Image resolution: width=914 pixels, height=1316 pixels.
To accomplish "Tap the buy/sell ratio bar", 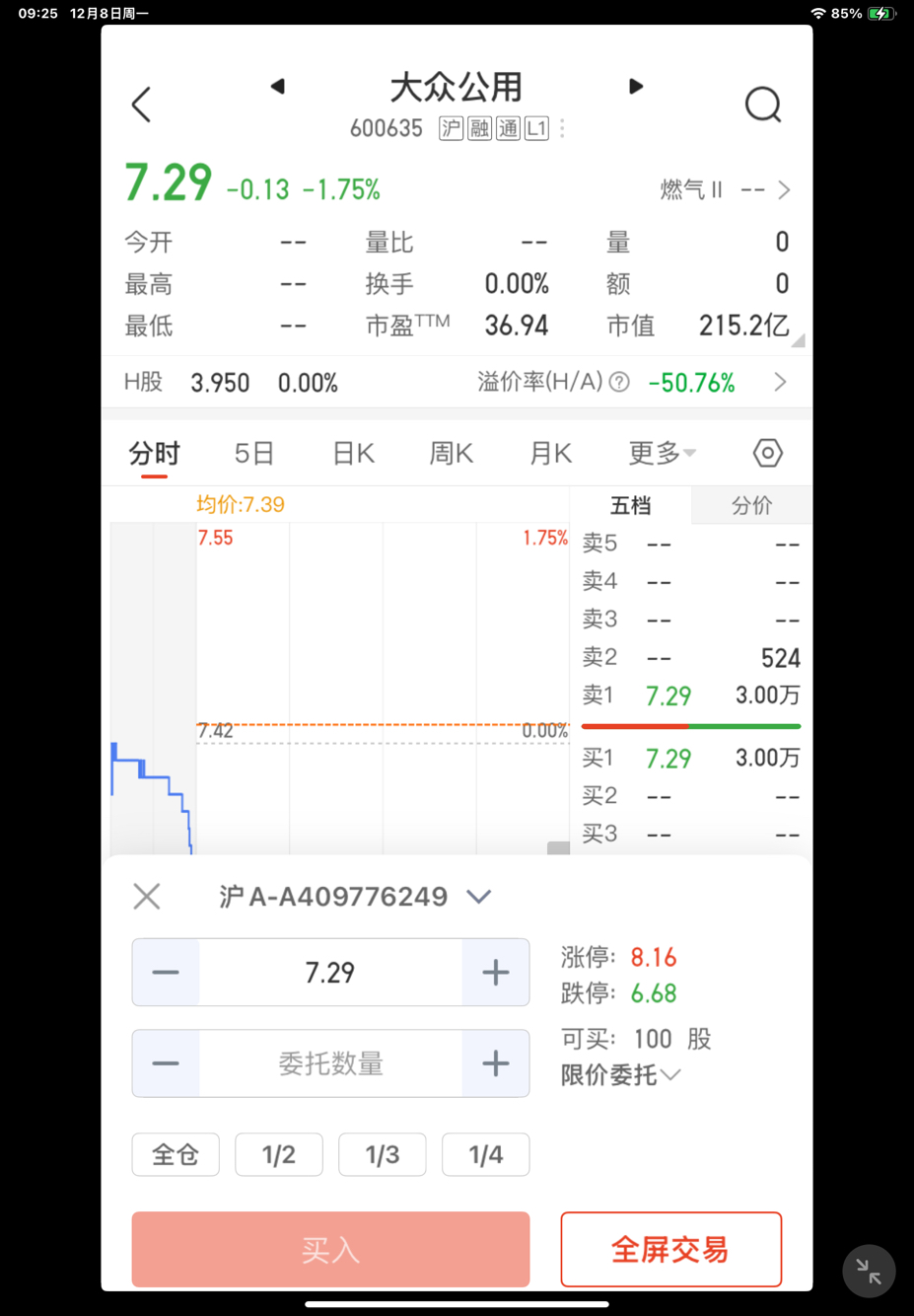I will click(x=691, y=726).
